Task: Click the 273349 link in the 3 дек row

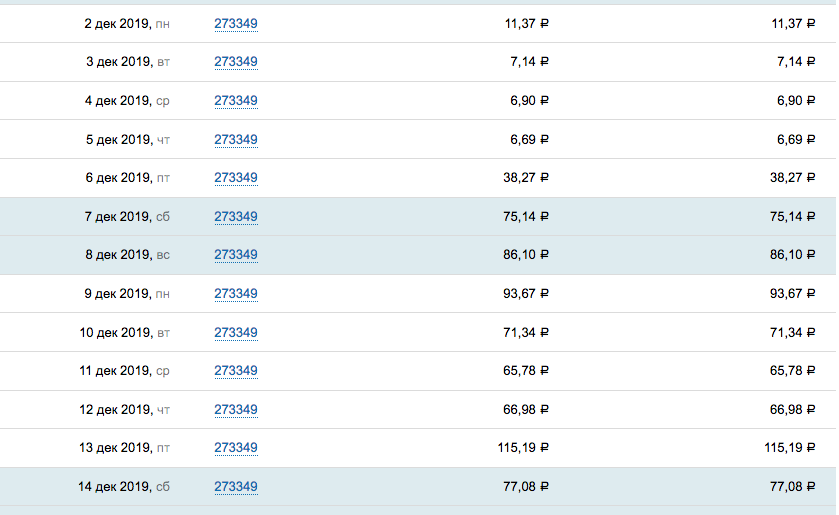Action: [236, 62]
